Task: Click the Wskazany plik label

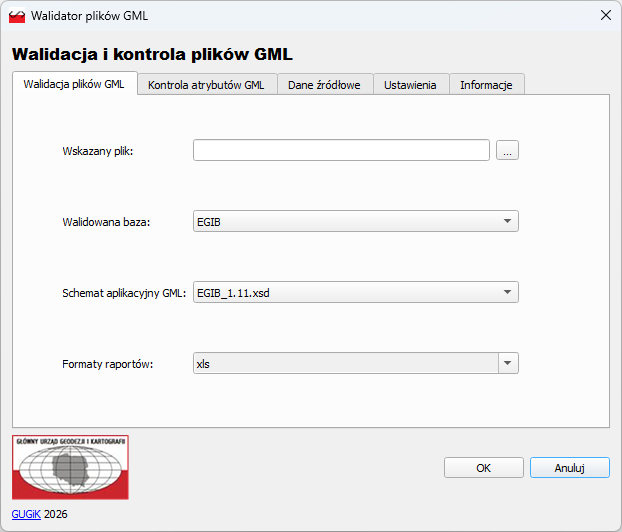Action: click(97, 151)
